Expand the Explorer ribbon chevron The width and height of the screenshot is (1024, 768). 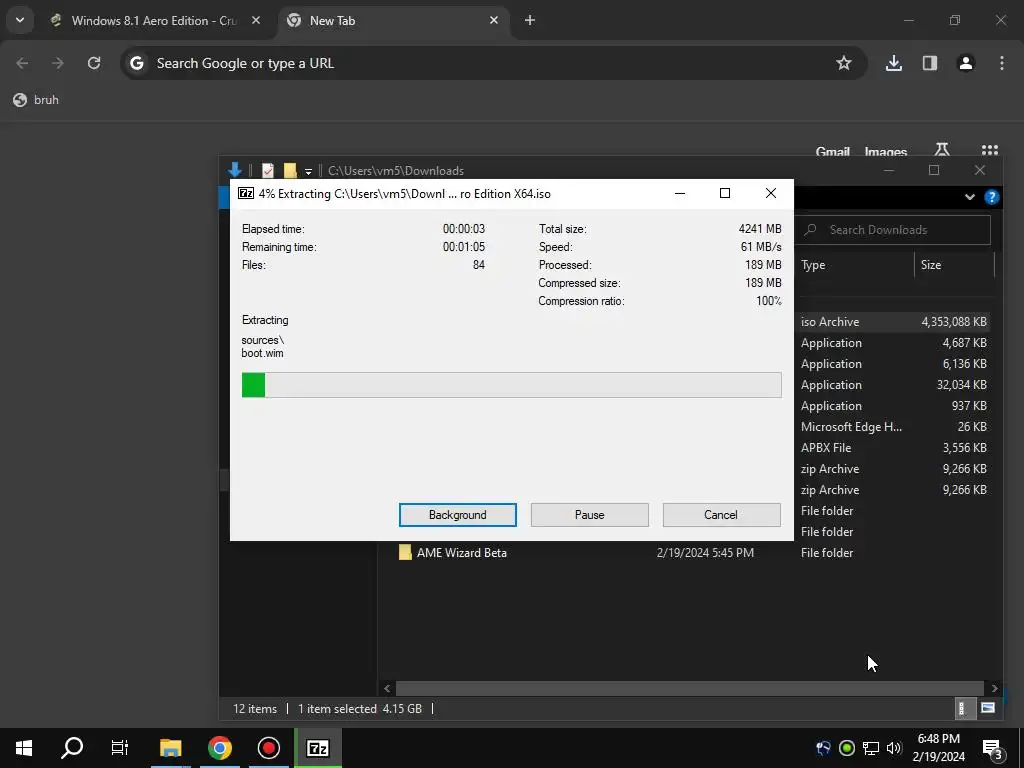pyautogui.click(x=970, y=197)
